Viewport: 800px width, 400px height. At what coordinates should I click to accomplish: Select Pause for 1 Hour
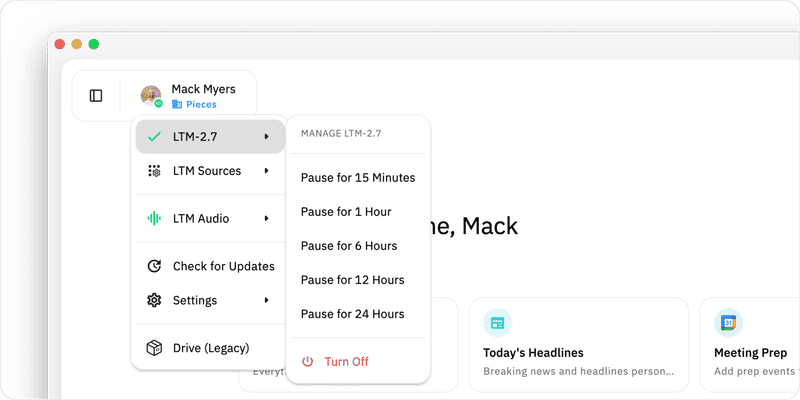(358, 212)
